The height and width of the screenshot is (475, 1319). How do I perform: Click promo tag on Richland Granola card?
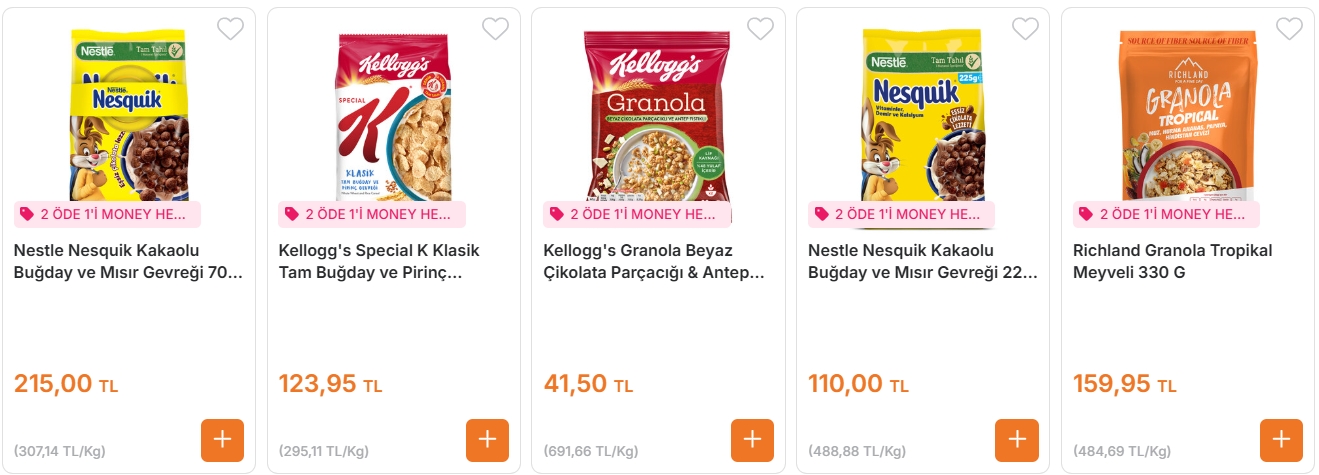(1166, 214)
